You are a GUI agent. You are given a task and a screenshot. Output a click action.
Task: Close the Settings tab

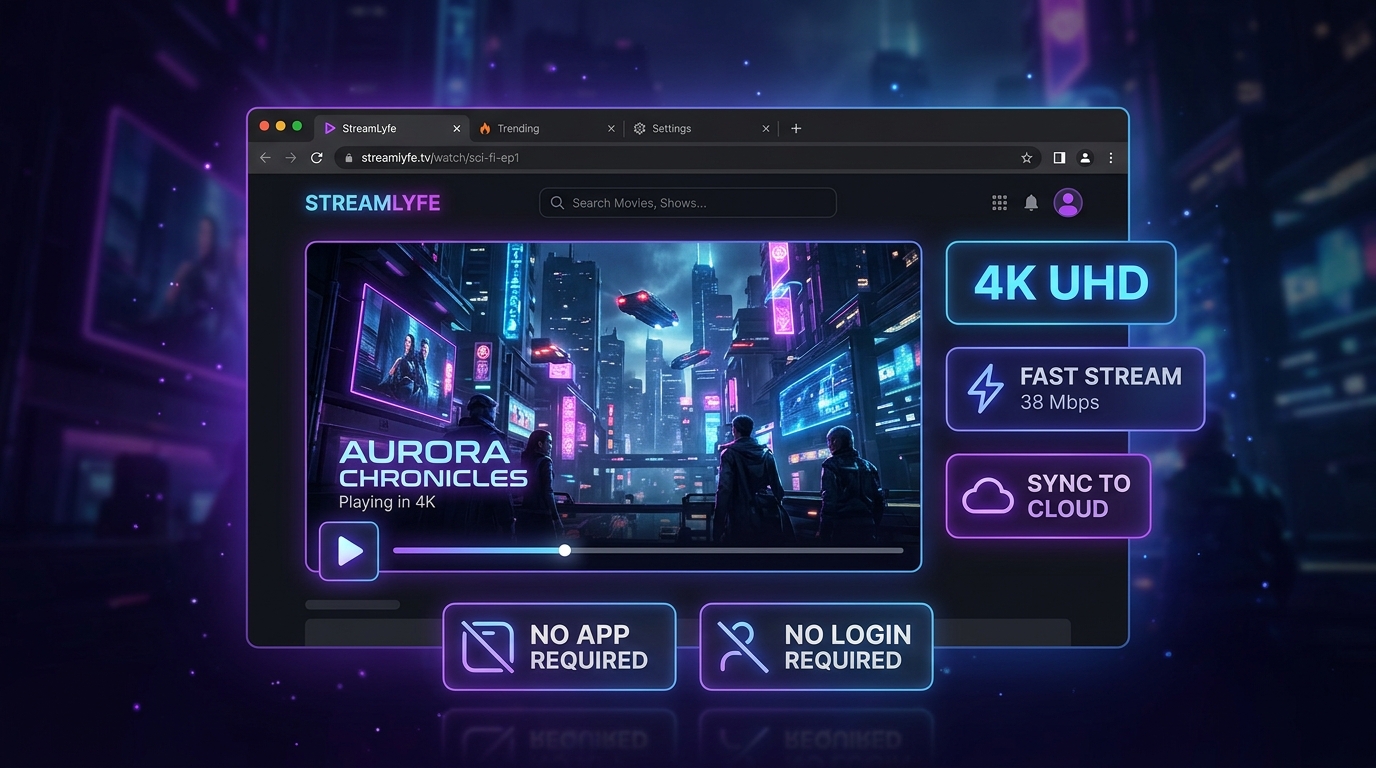coord(766,128)
